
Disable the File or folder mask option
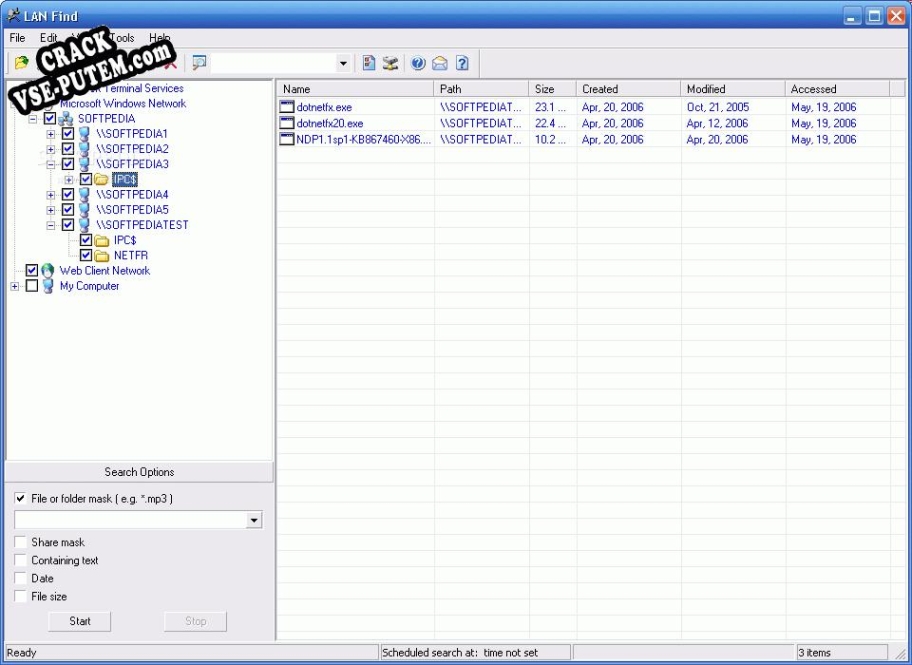[x=20, y=499]
